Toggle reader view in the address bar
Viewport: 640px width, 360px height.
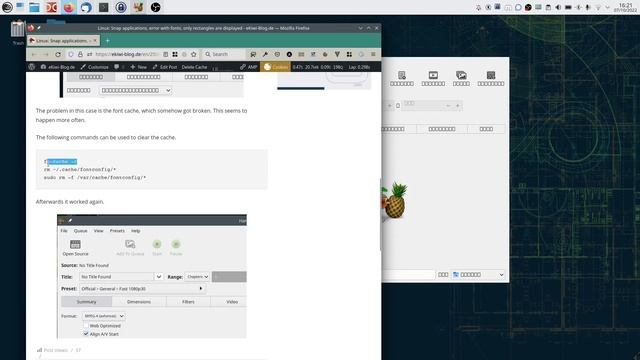165,54
